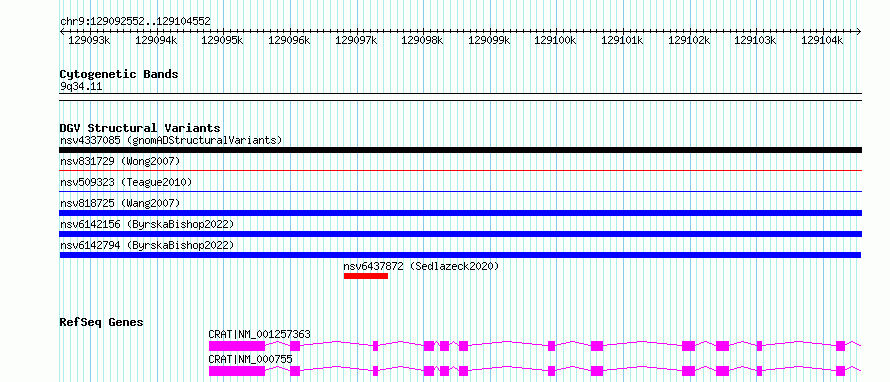Click the 129099k ruler tick label
Image resolution: width=890 pixels, height=382 pixels.
coord(489,40)
